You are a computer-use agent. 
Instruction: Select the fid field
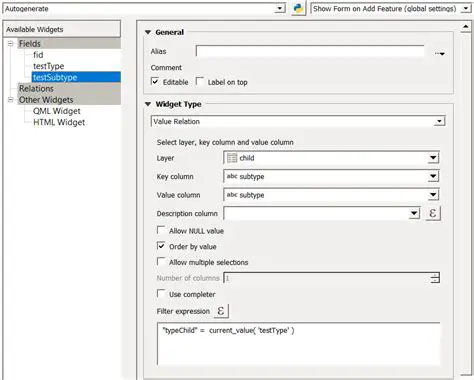click(38, 55)
